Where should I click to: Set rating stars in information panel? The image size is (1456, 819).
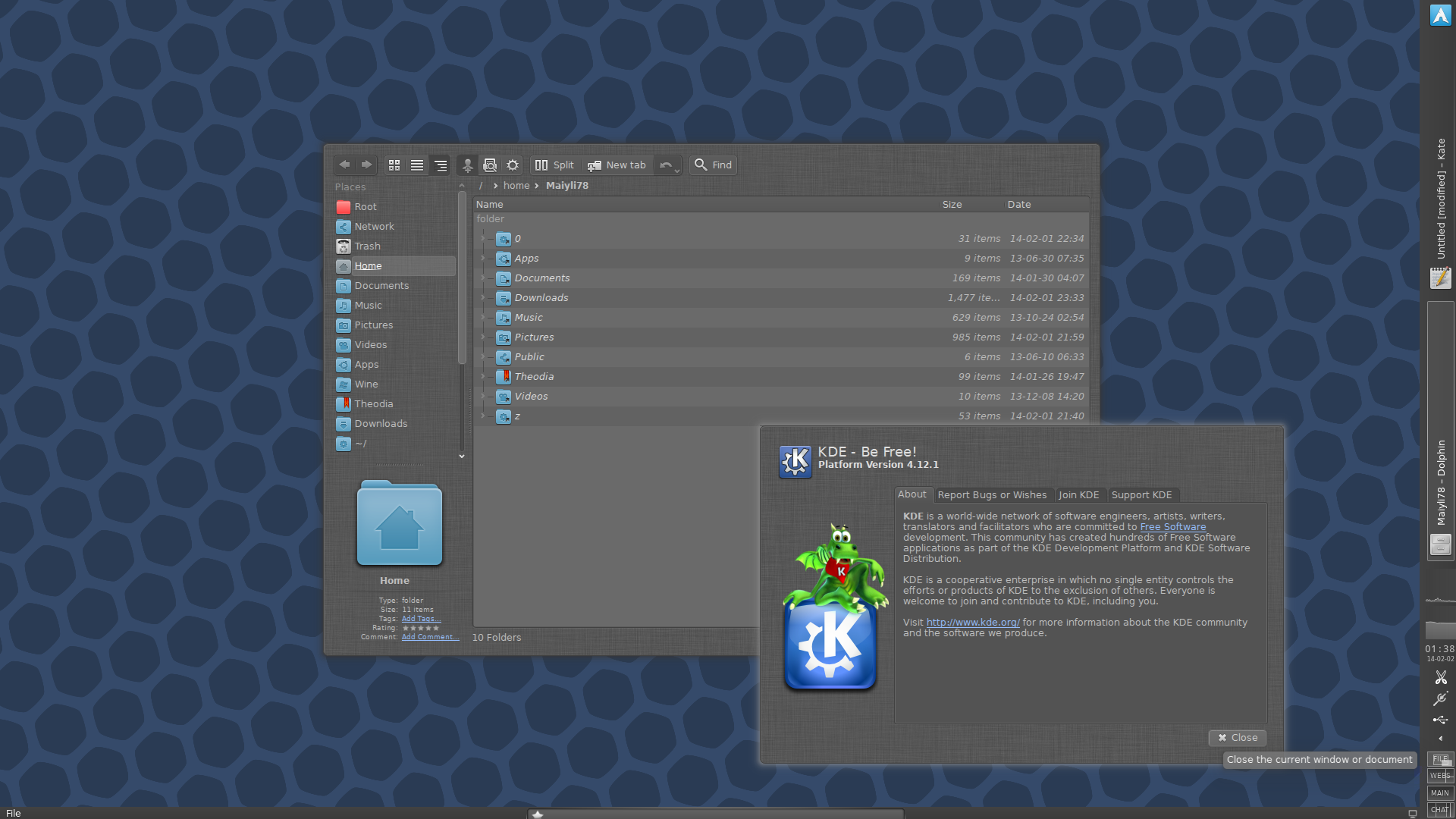(x=420, y=628)
